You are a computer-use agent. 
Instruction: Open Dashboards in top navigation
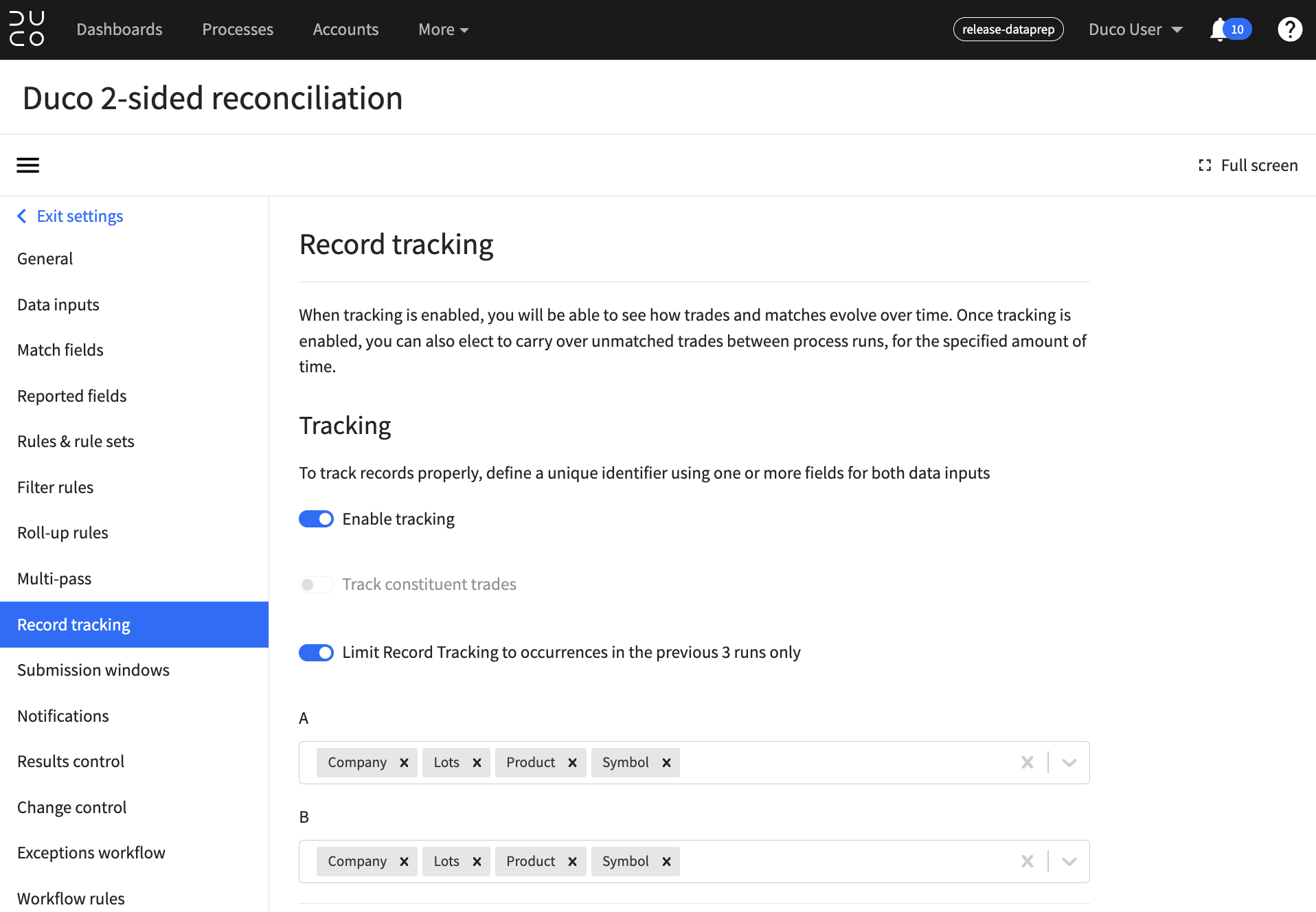pyautogui.click(x=120, y=30)
